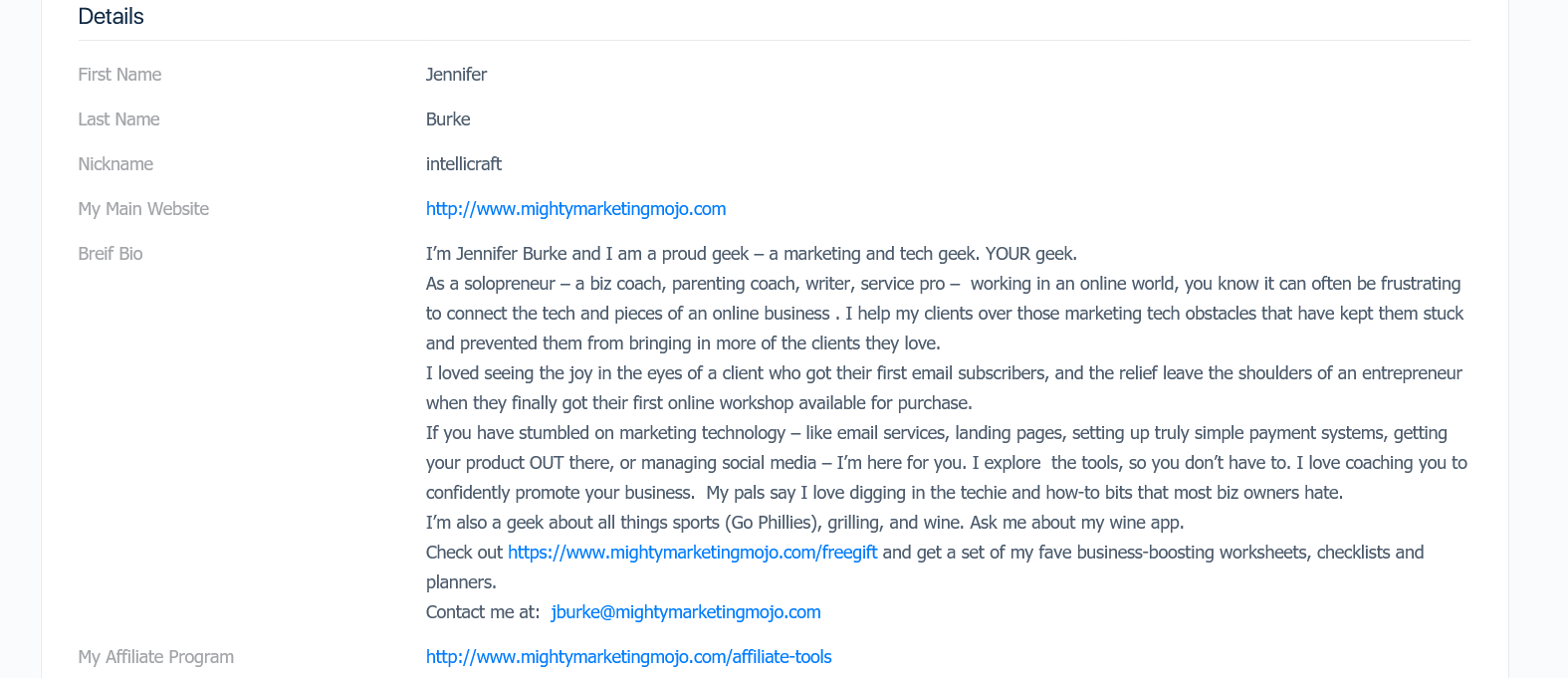Click the My Main Website label
This screenshot has width=1568, height=678.
point(143,209)
